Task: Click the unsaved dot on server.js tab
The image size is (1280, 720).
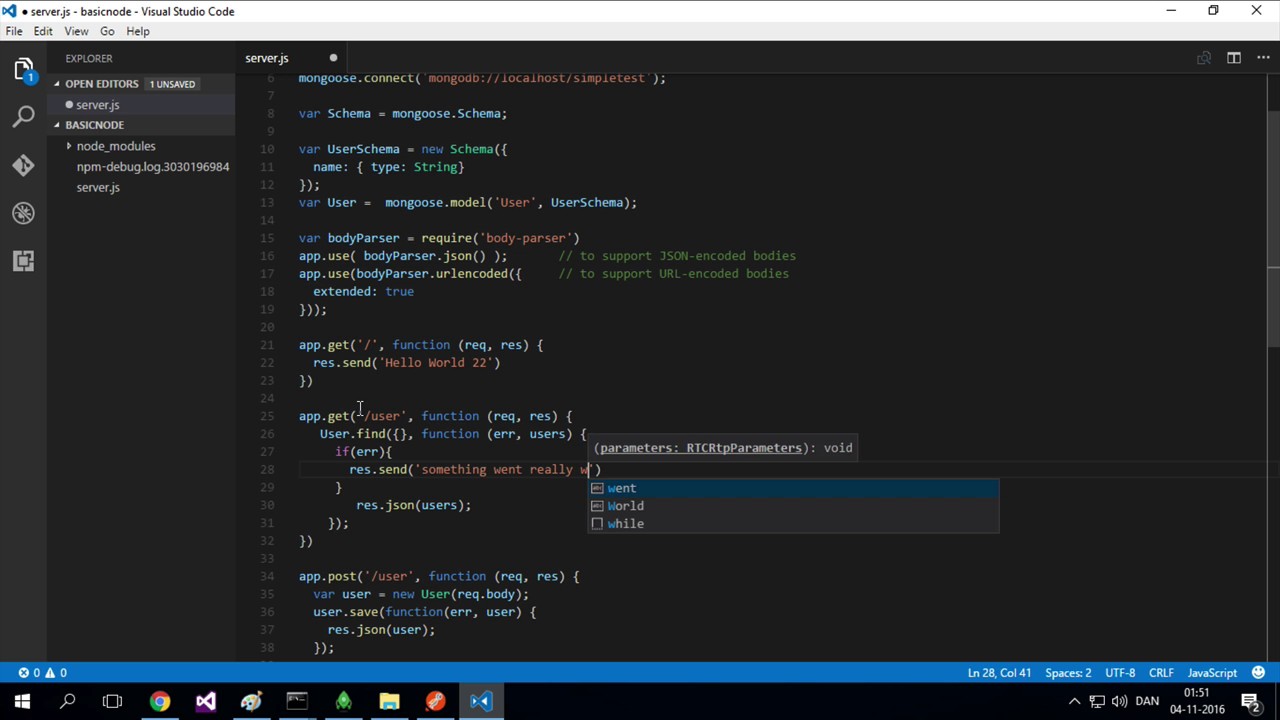Action: pyautogui.click(x=333, y=58)
